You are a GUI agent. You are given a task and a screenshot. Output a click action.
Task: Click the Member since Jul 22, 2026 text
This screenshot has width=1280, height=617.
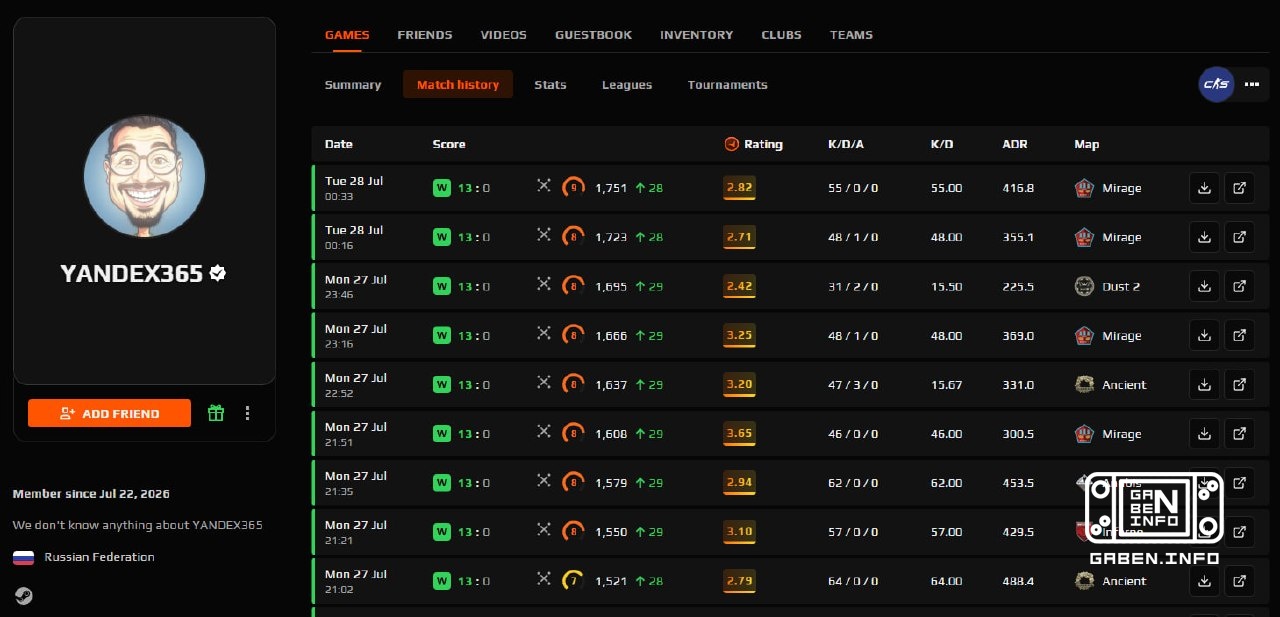point(91,494)
